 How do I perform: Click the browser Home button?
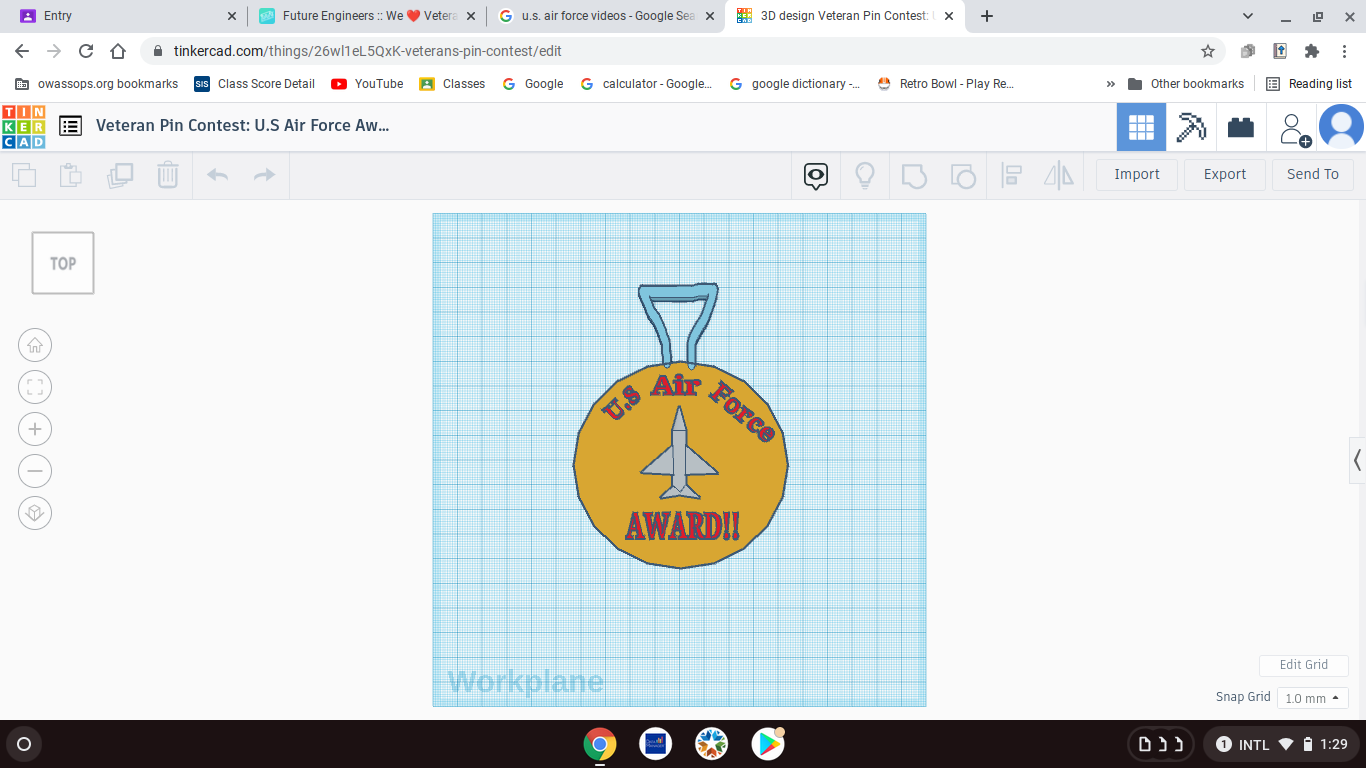click(x=118, y=51)
